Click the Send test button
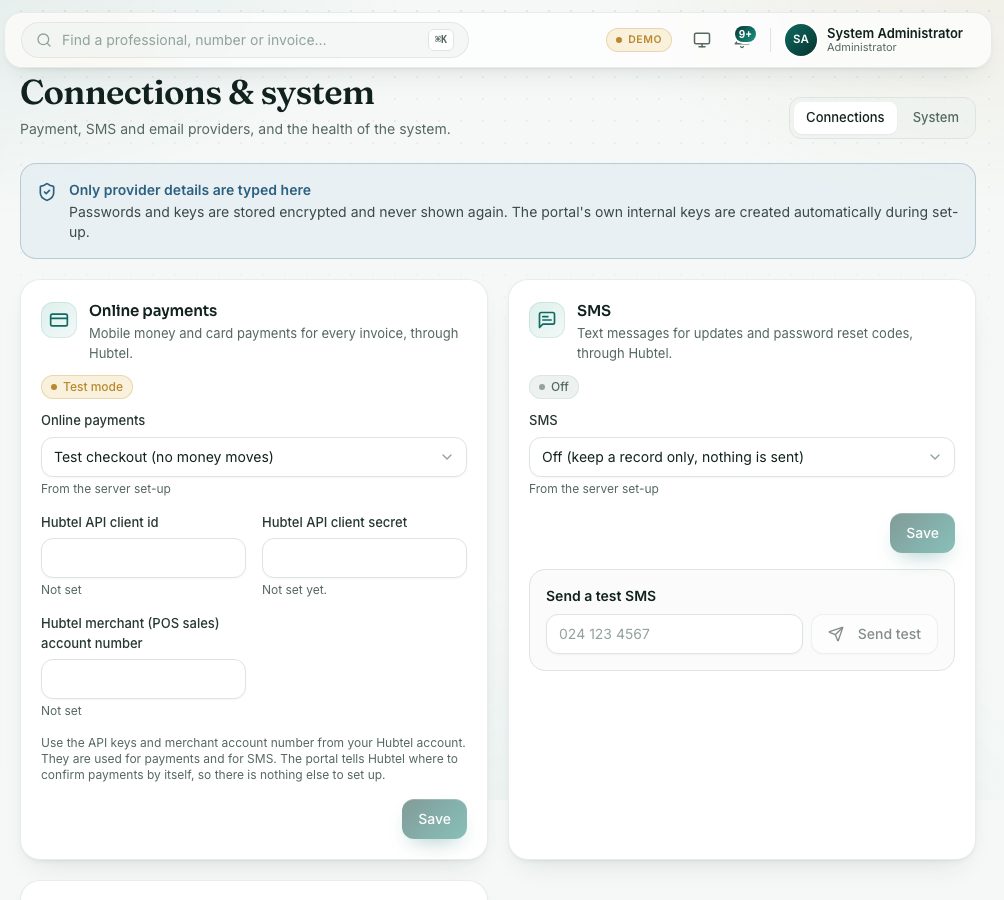The image size is (1004, 900). point(875,634)
